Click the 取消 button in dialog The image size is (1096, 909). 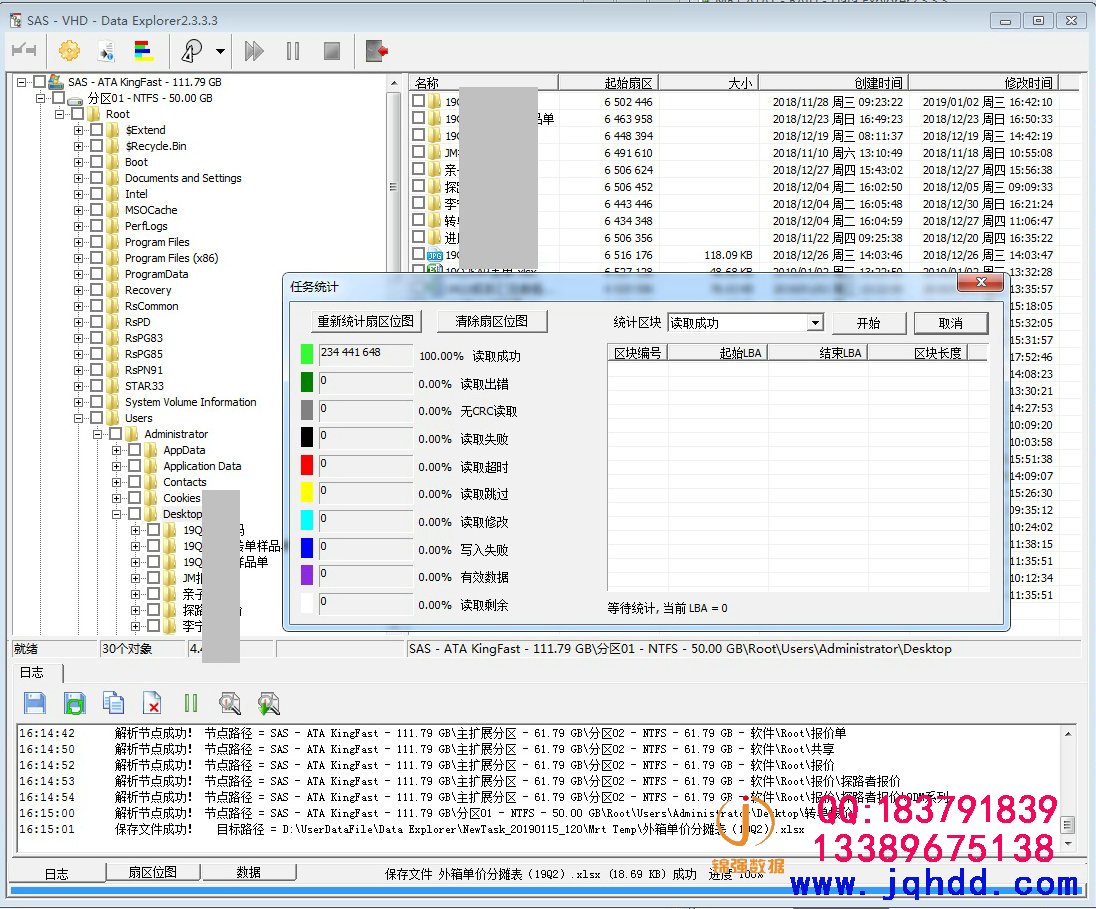pyautogui.click(x=951, y=323)
